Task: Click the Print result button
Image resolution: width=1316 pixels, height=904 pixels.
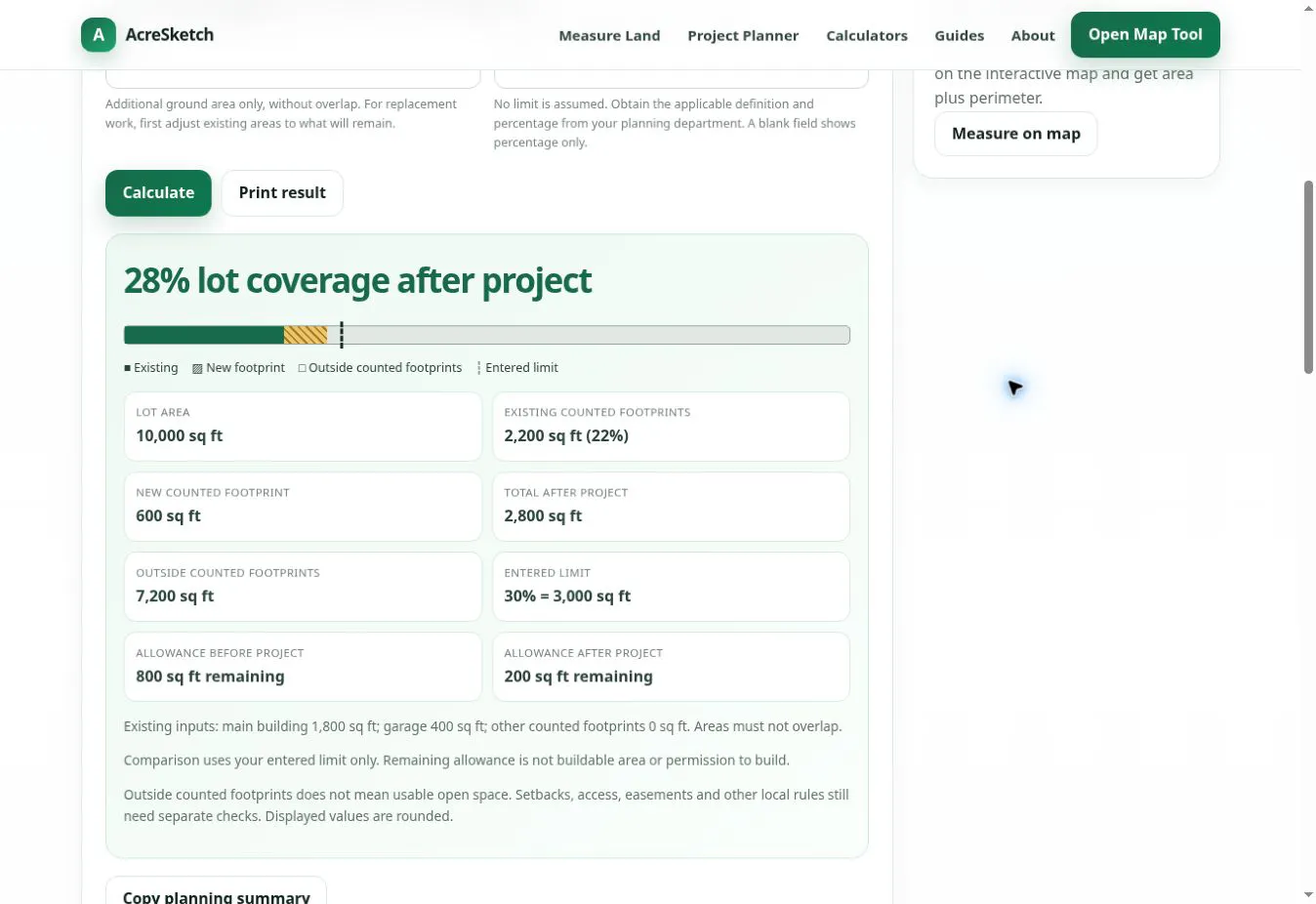Action: [x=282, y=193]
